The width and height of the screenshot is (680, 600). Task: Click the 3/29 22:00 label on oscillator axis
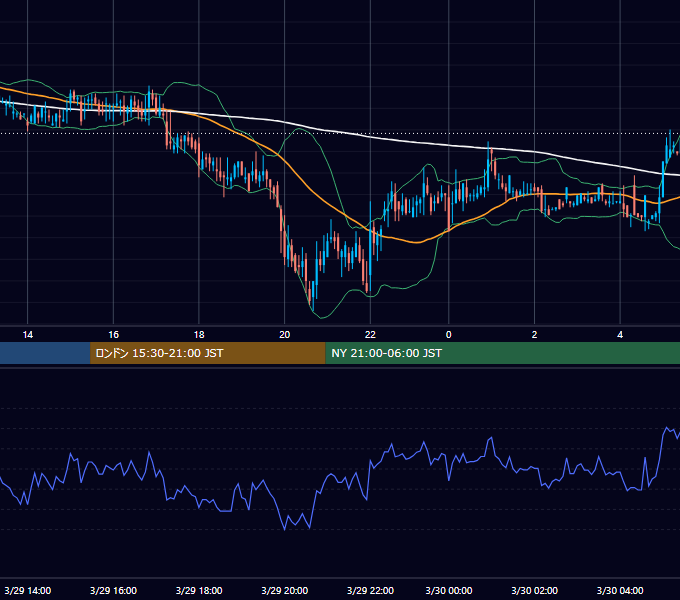[370, 590]
